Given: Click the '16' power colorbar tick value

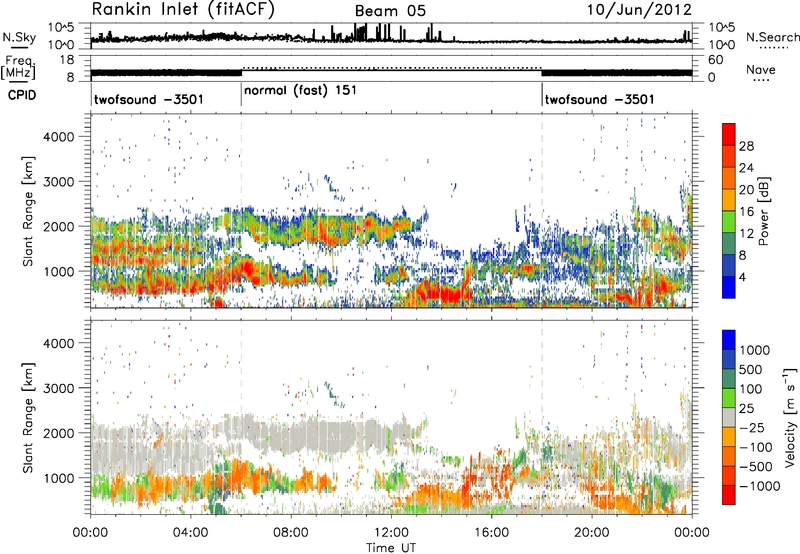Looking at the screenshot, I should (746, 212).
